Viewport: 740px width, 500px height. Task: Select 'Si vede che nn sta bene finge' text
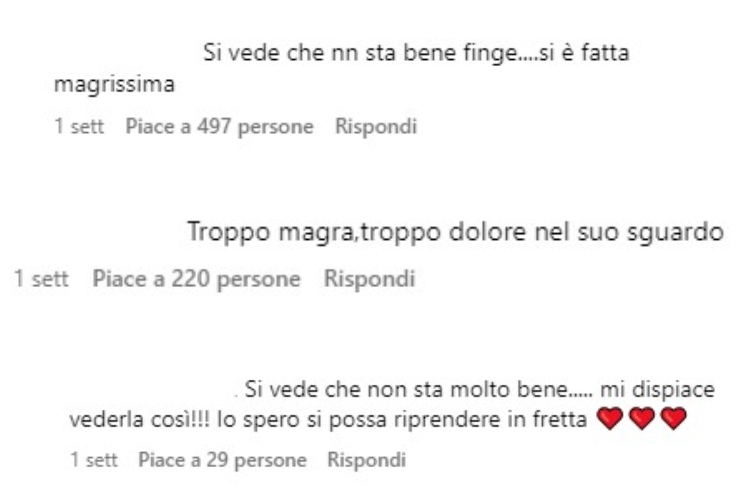(x=361, y=53)
